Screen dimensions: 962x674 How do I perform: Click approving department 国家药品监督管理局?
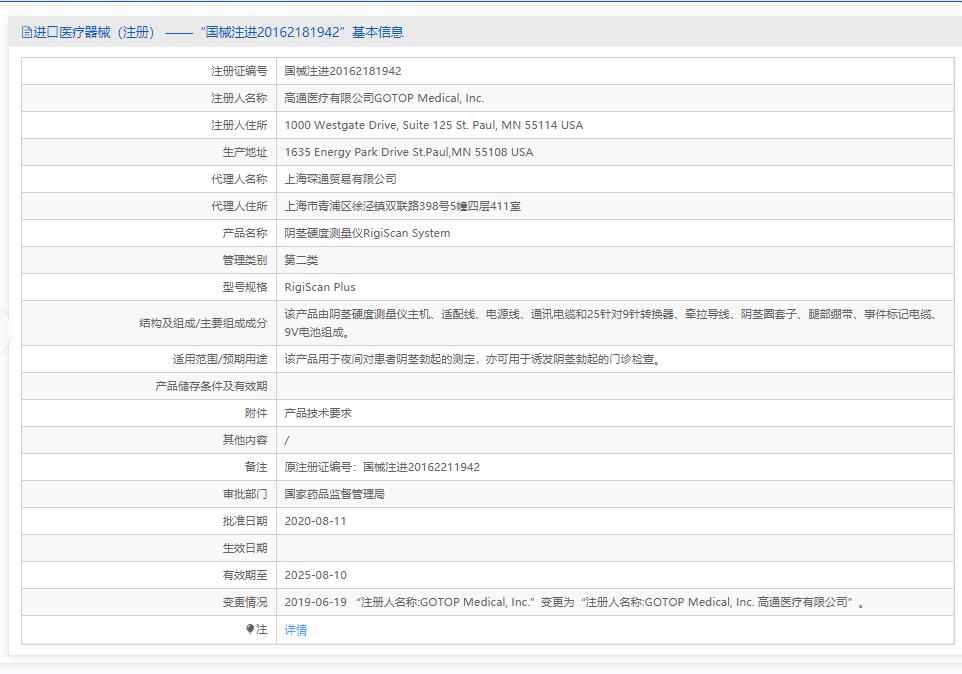pyautogui.click(x=334, y=494)
